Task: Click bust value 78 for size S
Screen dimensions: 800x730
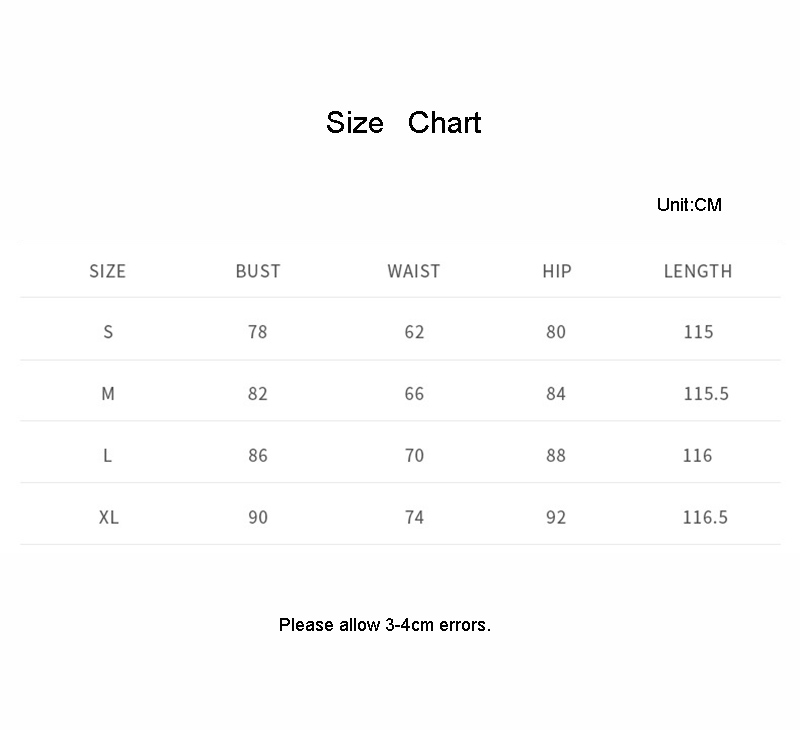Action: click(x=258, y=332)
